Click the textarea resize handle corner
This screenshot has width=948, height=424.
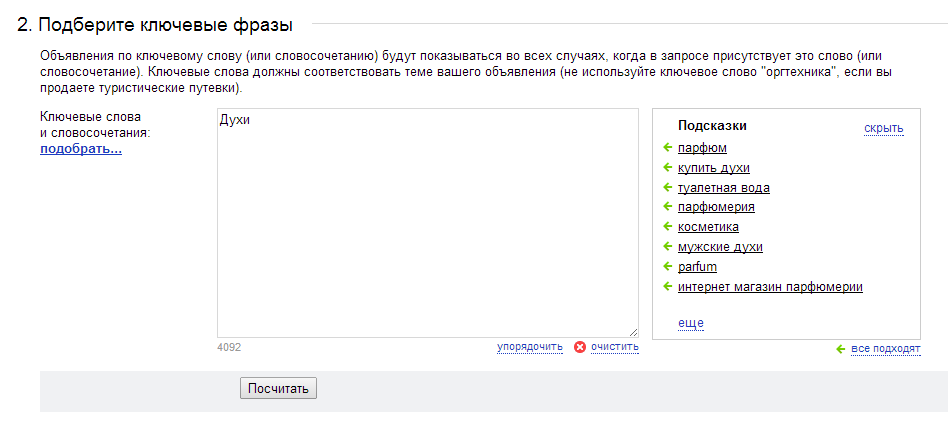(x=633, y=332)
